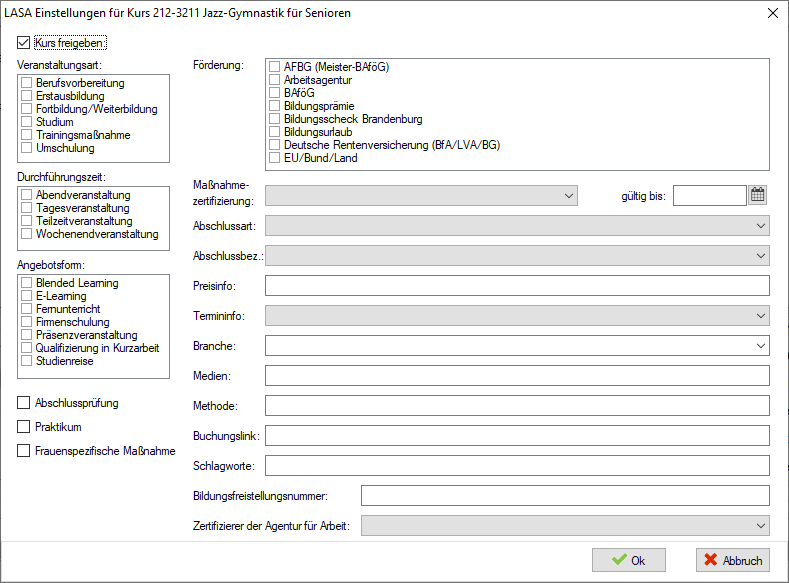789x583 pixels.
Task: Click into the Medien input field
Action: coord(517,376)
